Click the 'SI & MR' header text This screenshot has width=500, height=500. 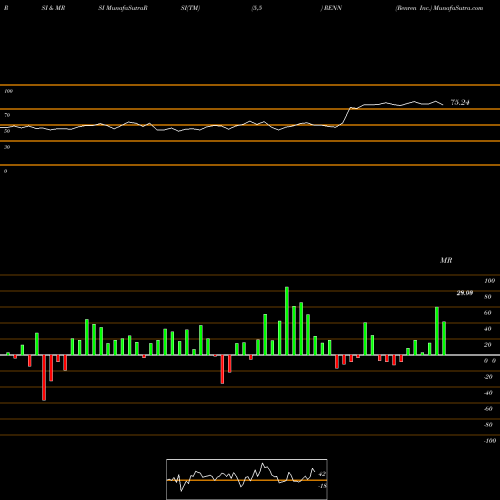tap(53, 8)
